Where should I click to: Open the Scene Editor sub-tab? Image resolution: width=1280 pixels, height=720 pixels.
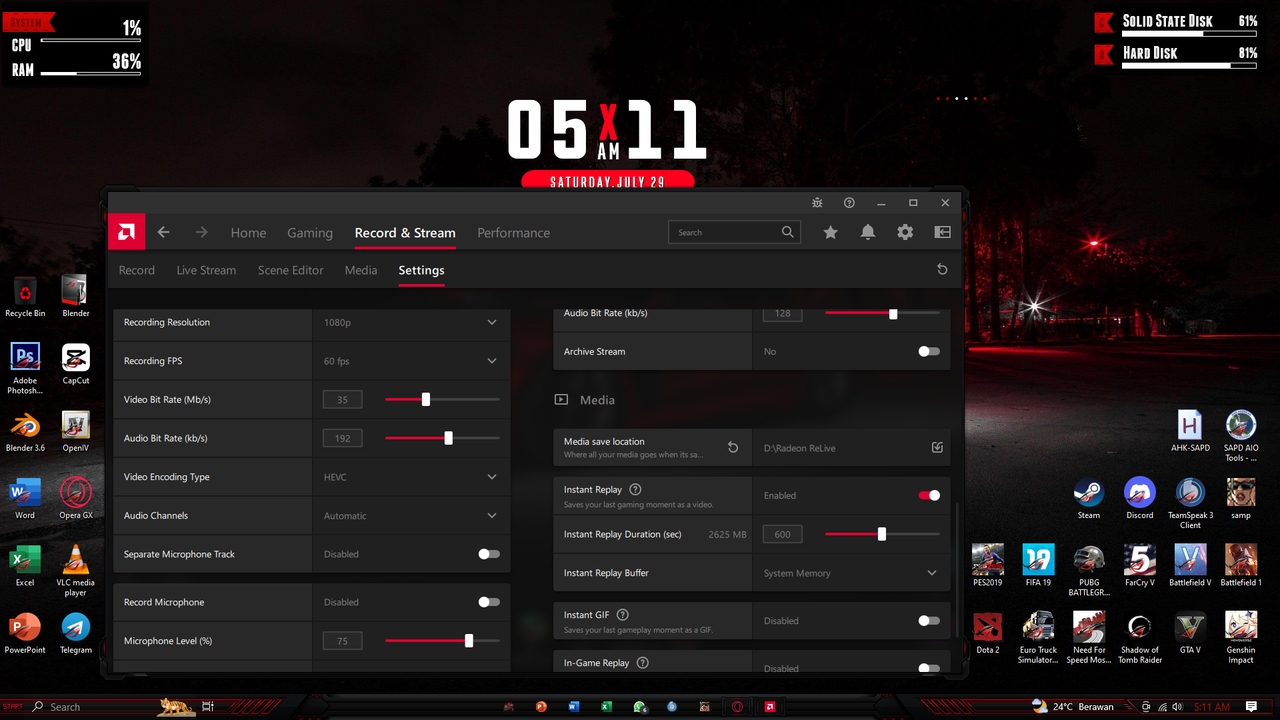291,270
